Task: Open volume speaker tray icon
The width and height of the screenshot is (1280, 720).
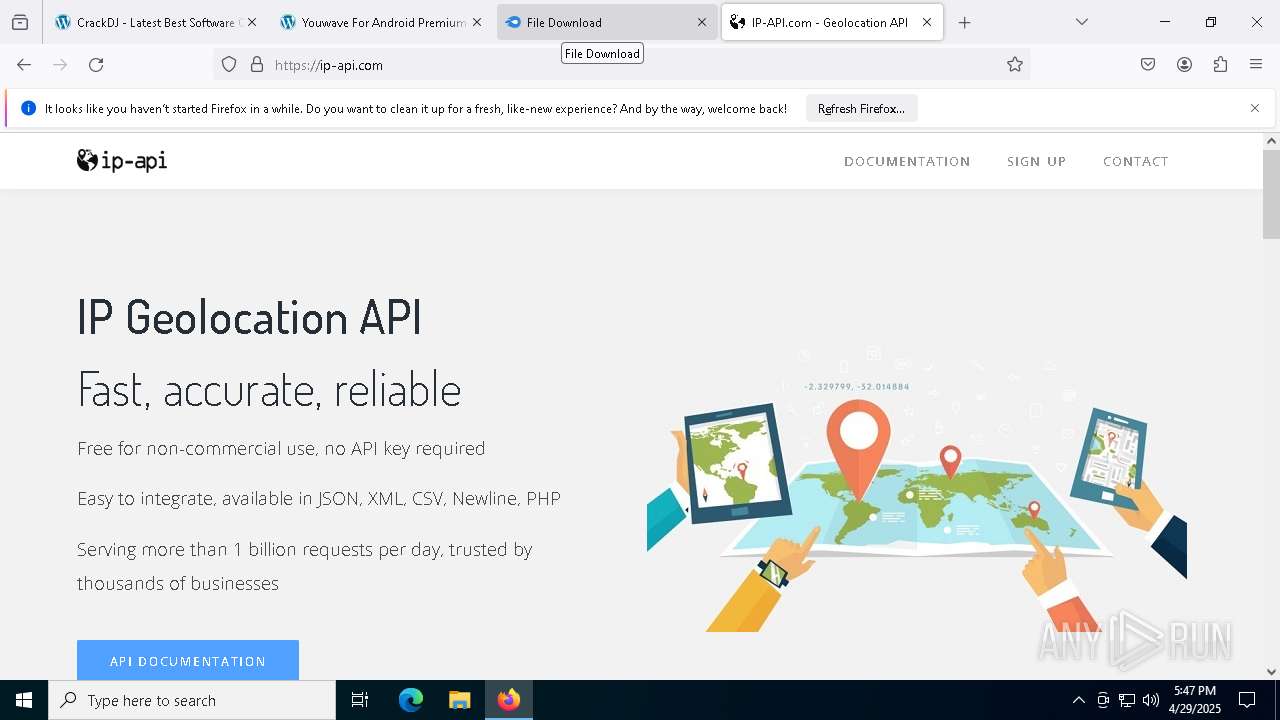Action: pyautogui.click(x=1151, y=700)
